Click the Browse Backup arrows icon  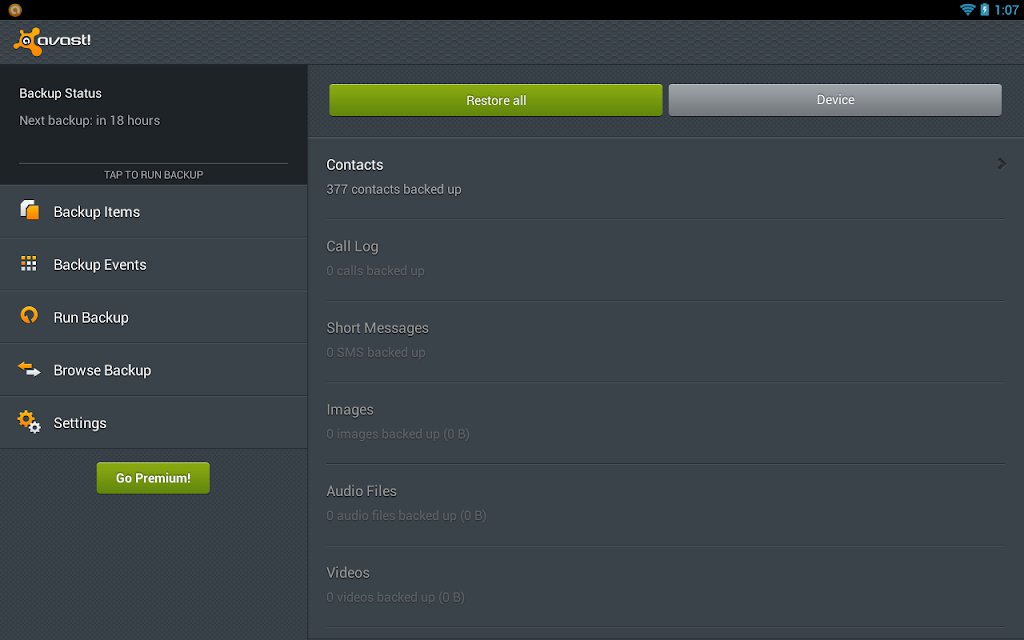click(29, 369)
